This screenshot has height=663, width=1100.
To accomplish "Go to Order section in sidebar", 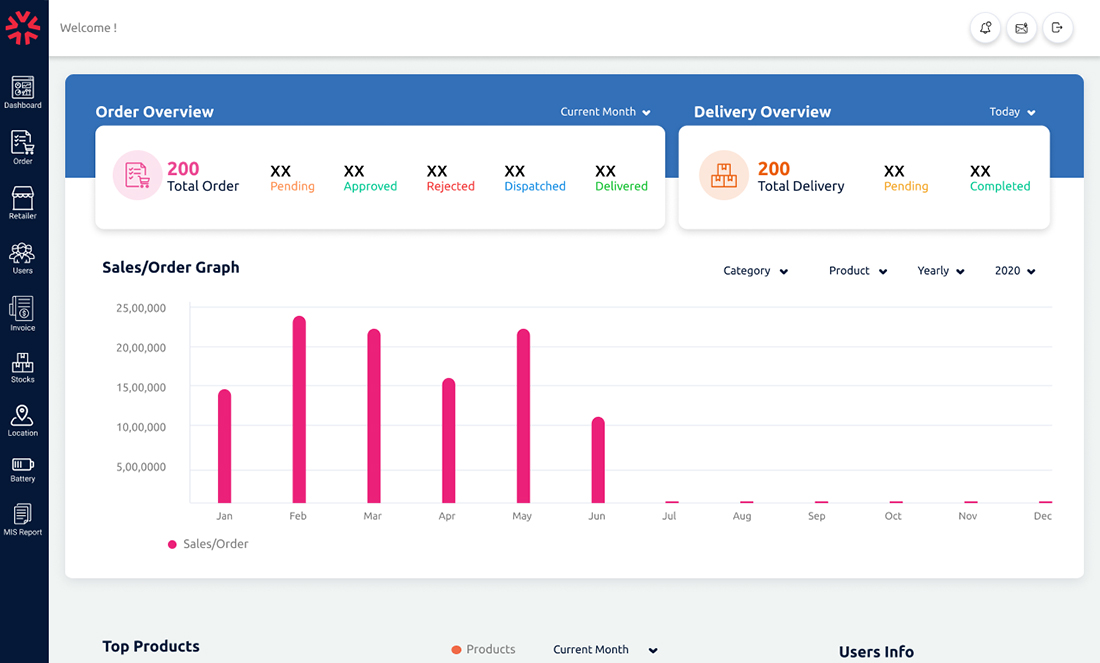I will [x=22, y=147].
